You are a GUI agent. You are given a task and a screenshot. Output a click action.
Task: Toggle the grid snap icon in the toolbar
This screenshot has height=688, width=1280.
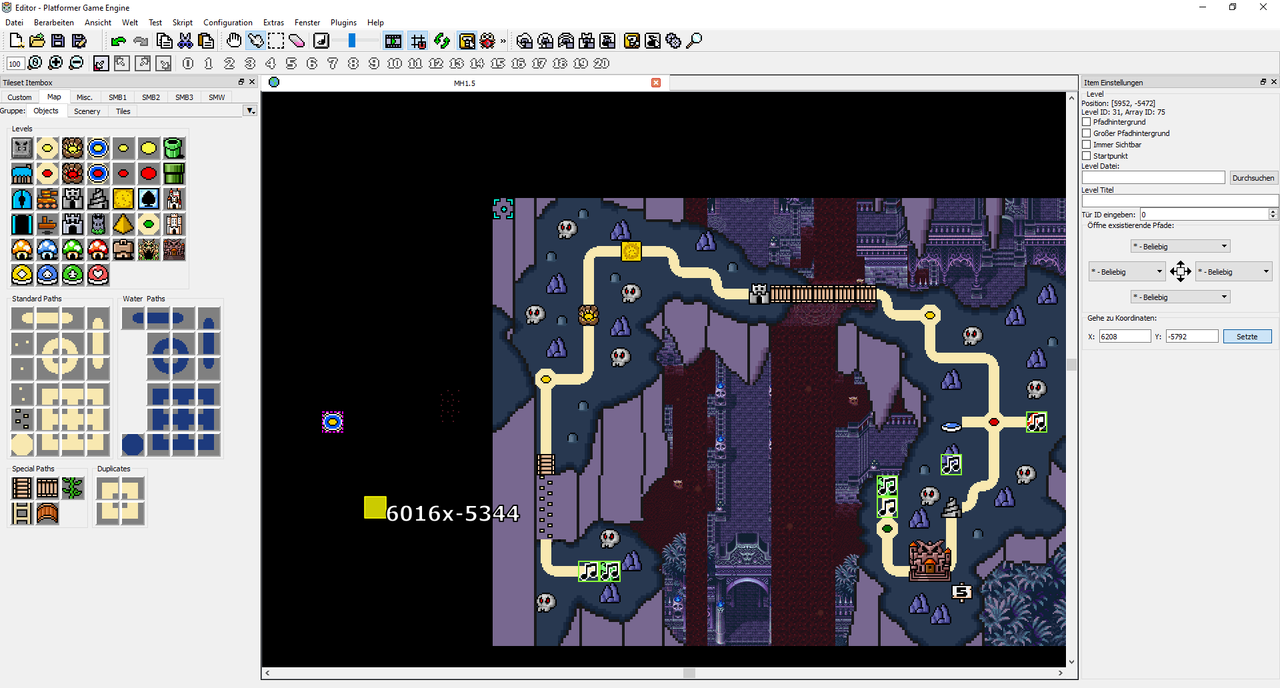[418, 41]
